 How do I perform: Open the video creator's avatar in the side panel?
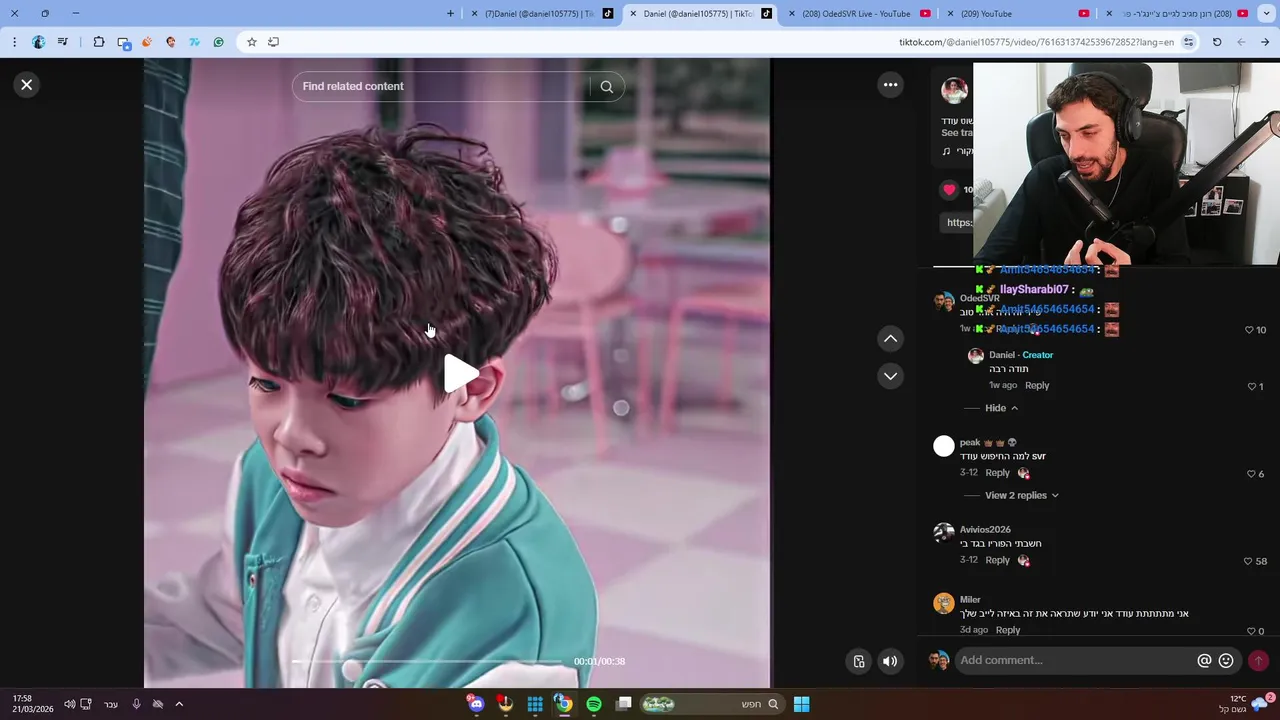point(954,90)
